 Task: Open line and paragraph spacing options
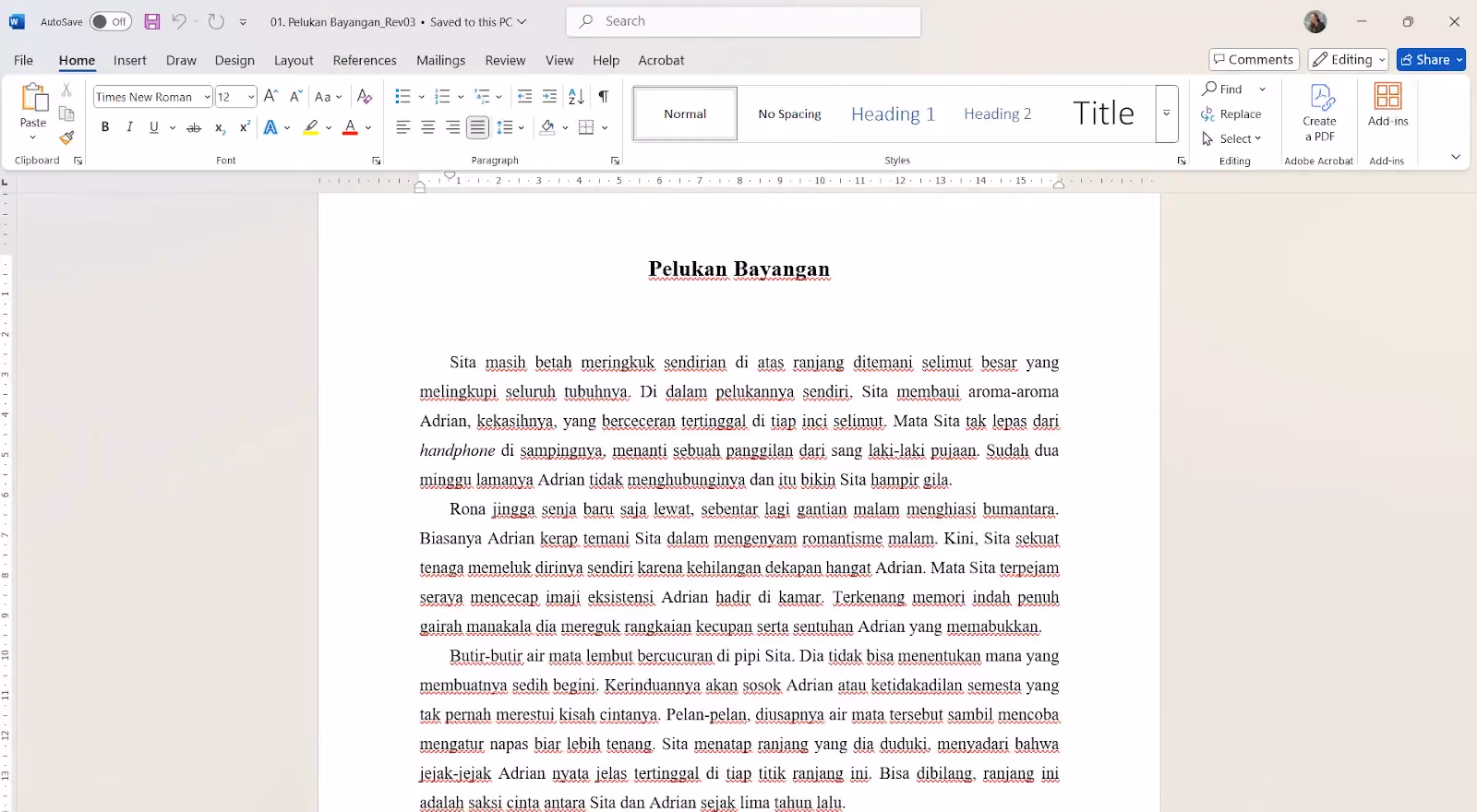pos(510,127)
